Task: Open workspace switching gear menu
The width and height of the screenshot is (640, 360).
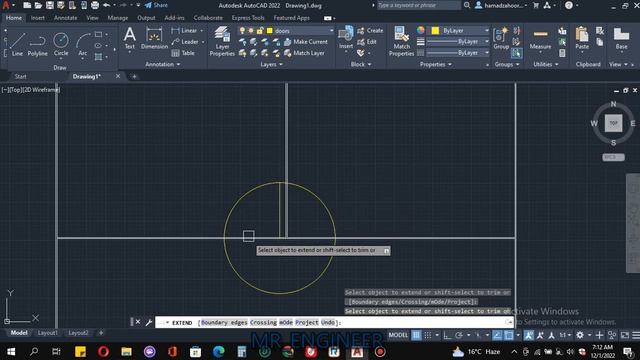Action: pos(580,335)
